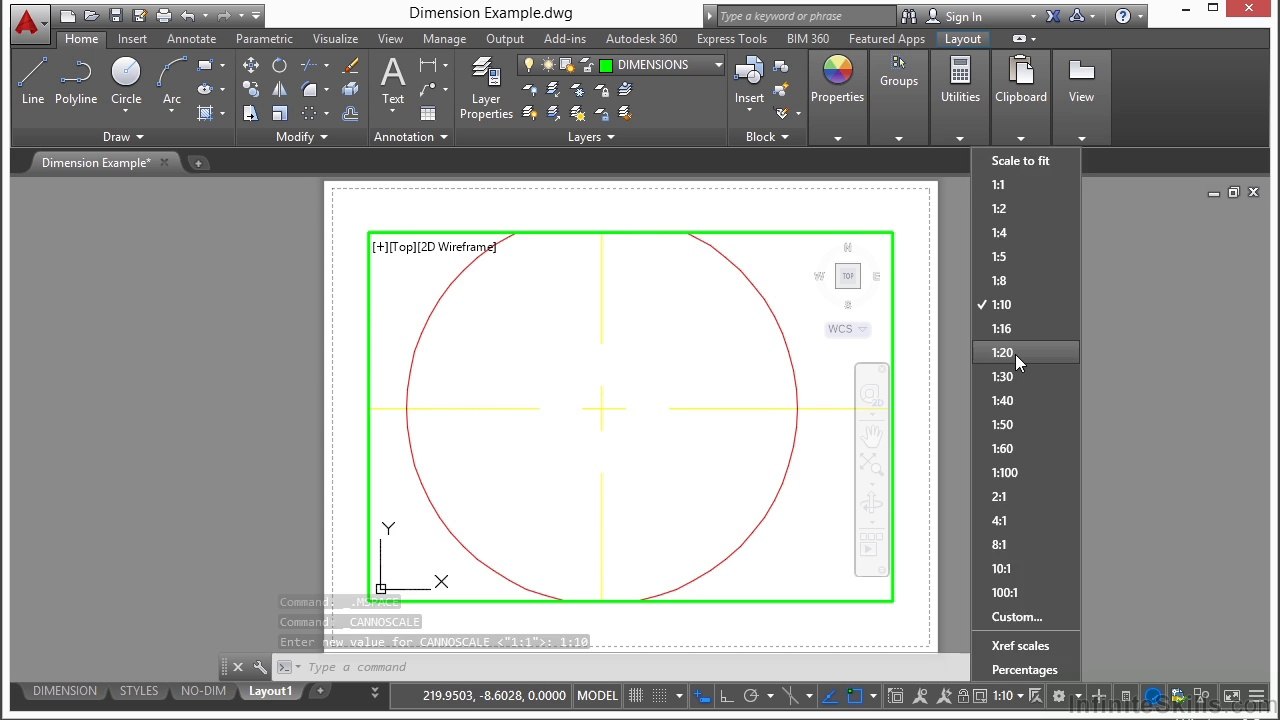Expand the Modify panel
Viewport: 1280px width, 720px height.
[x=302, y=137]
